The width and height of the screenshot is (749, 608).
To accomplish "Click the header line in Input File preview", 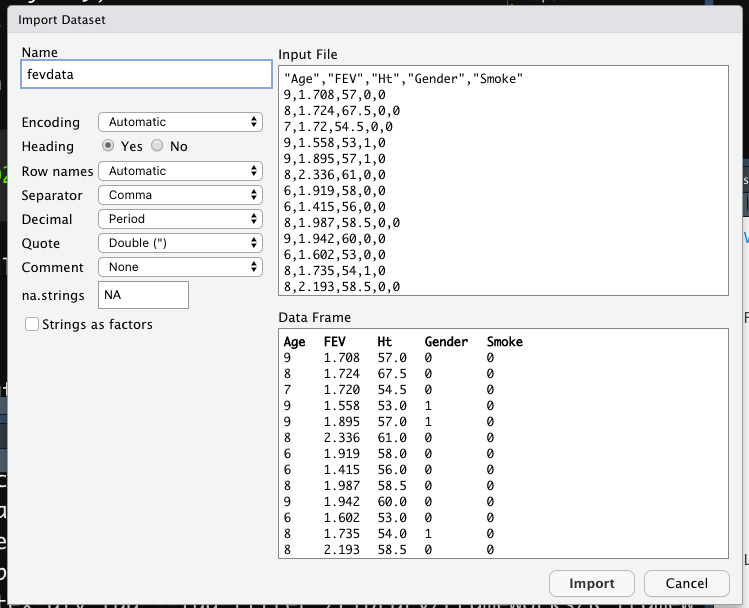I will coord(403,78).
